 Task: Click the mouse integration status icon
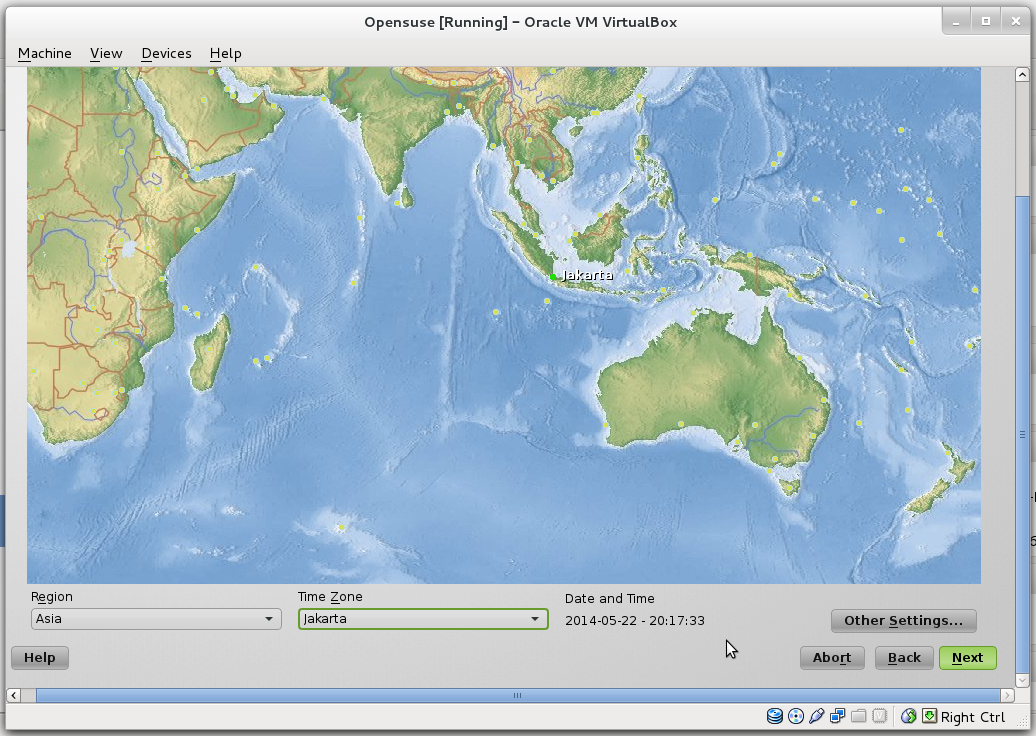tap(908, 716)
